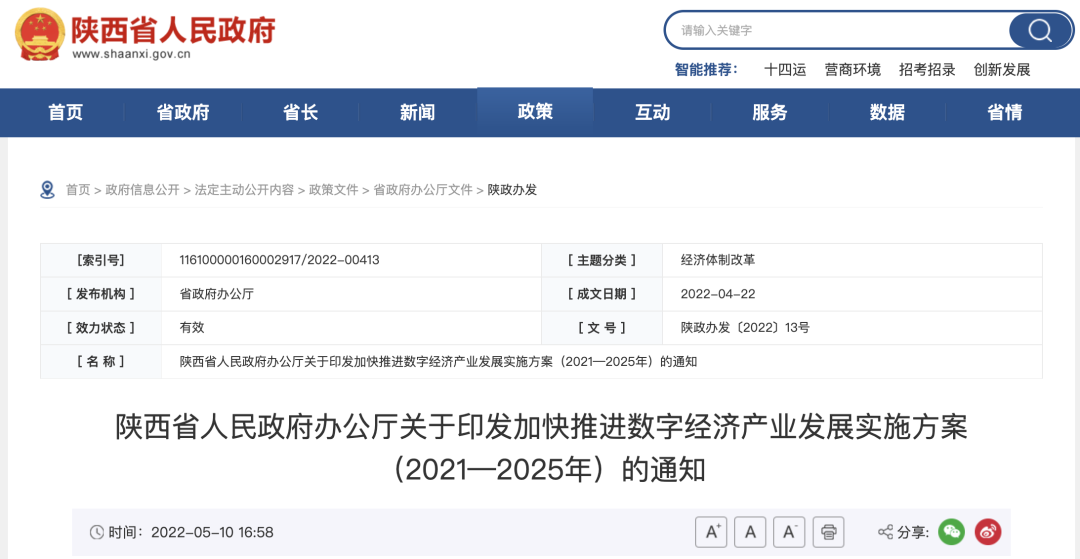The width and height of the screenshot is (1080, 559).
Task: Click document number 陕政办发〔2022〕13号
Action: pos(745,328)
